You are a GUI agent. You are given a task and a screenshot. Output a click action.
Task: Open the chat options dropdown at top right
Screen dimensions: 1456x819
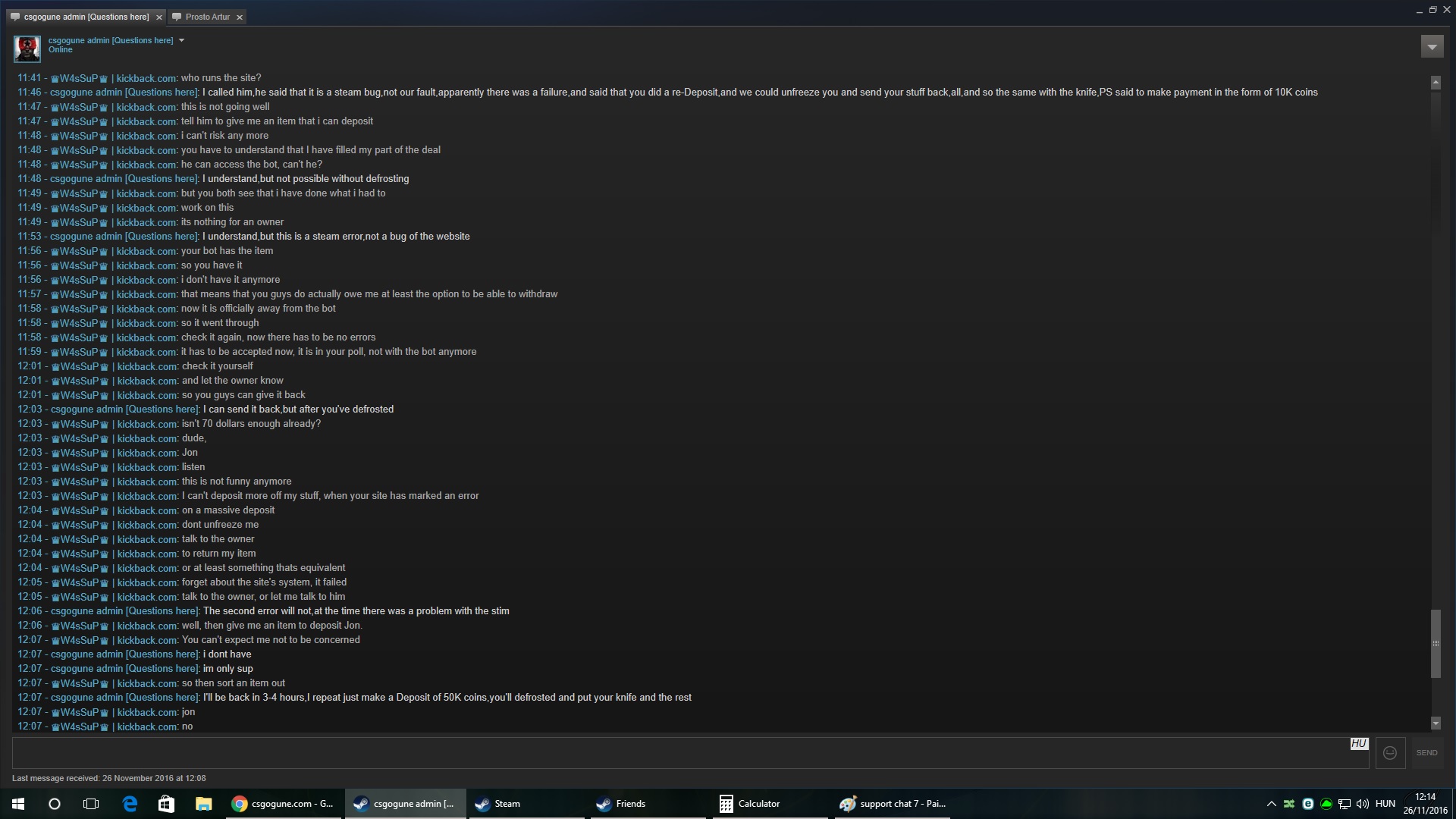(1432, 47)
